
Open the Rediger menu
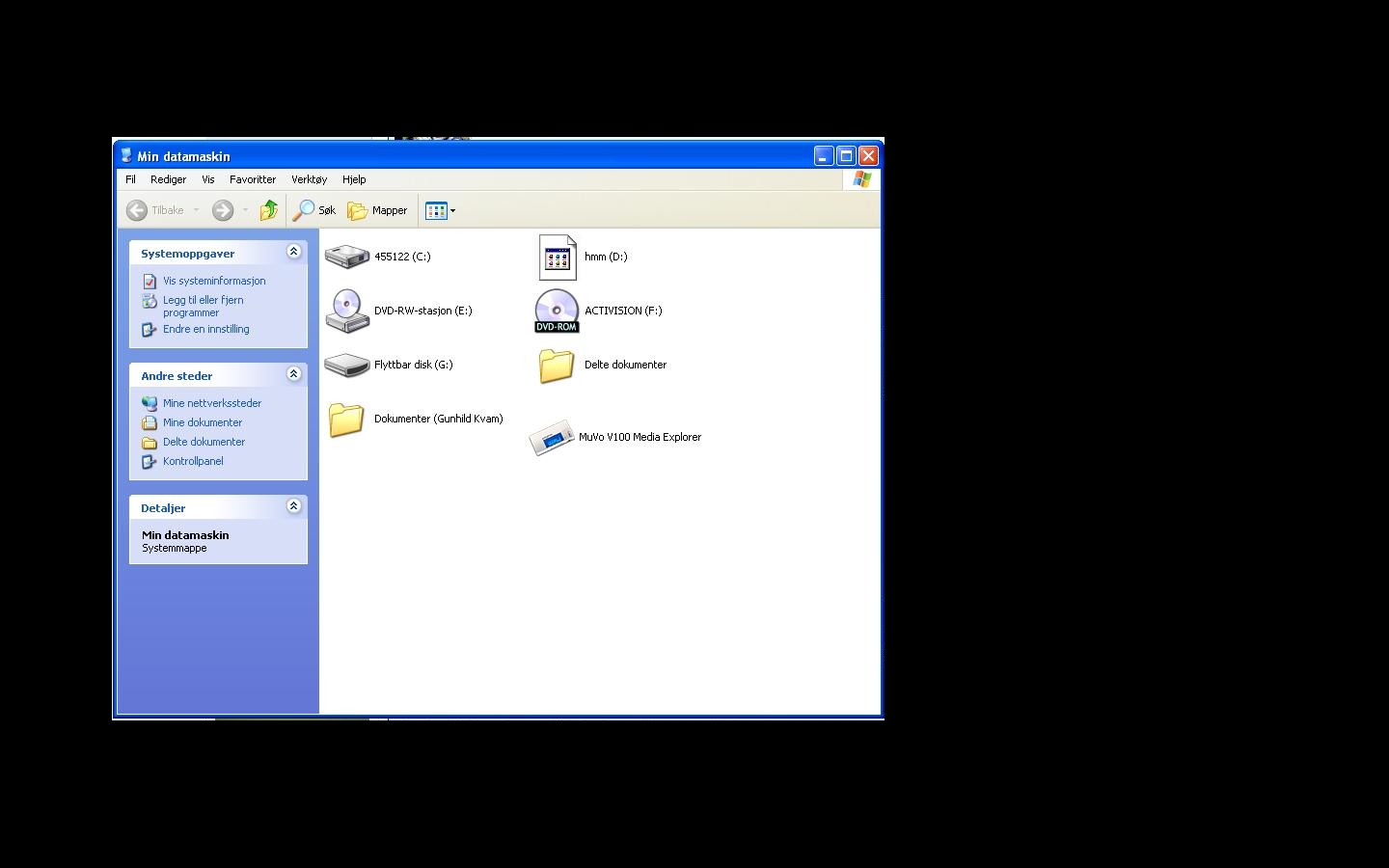(168, 179)
